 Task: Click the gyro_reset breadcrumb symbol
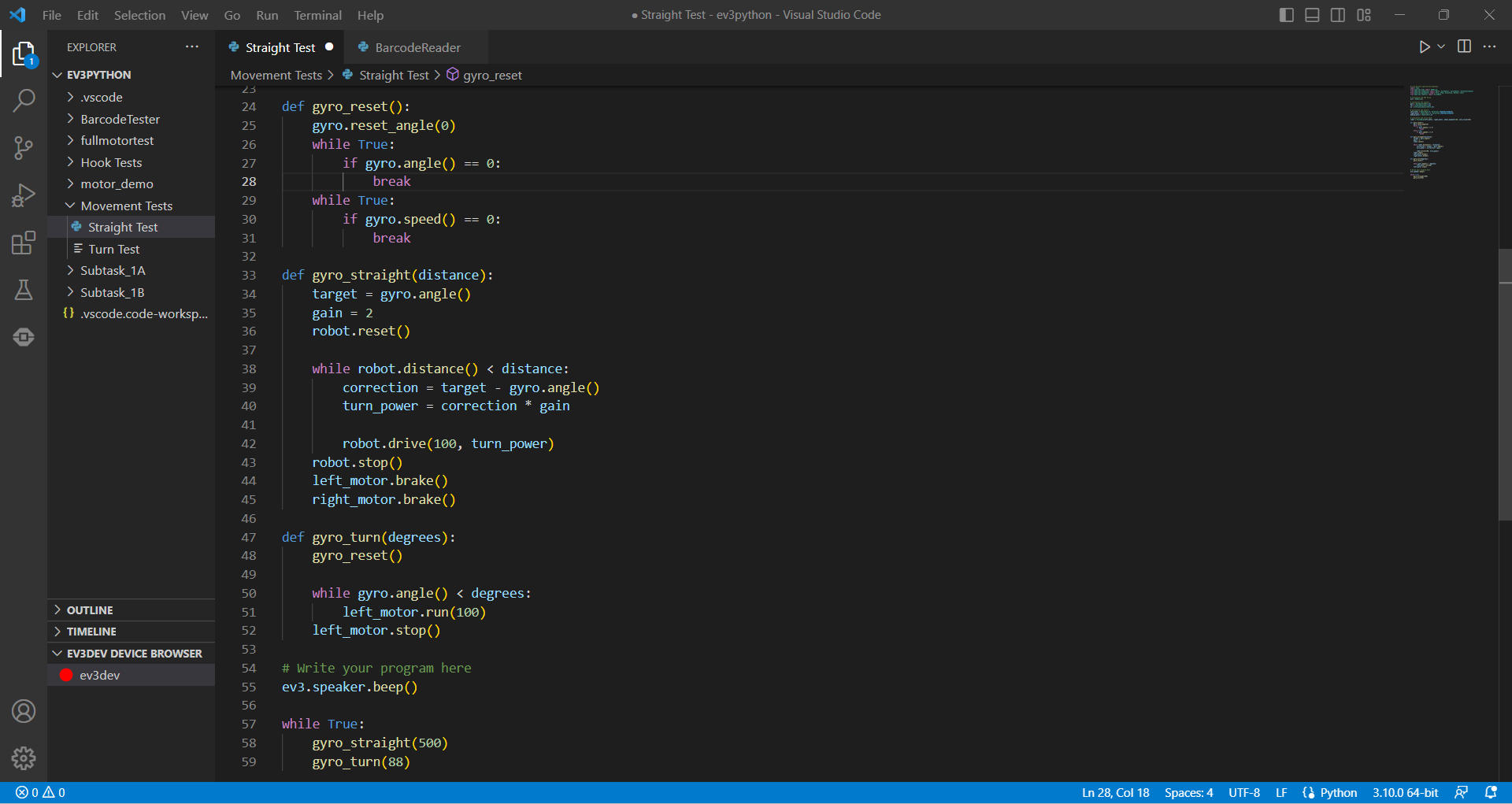tap(484, 75)
